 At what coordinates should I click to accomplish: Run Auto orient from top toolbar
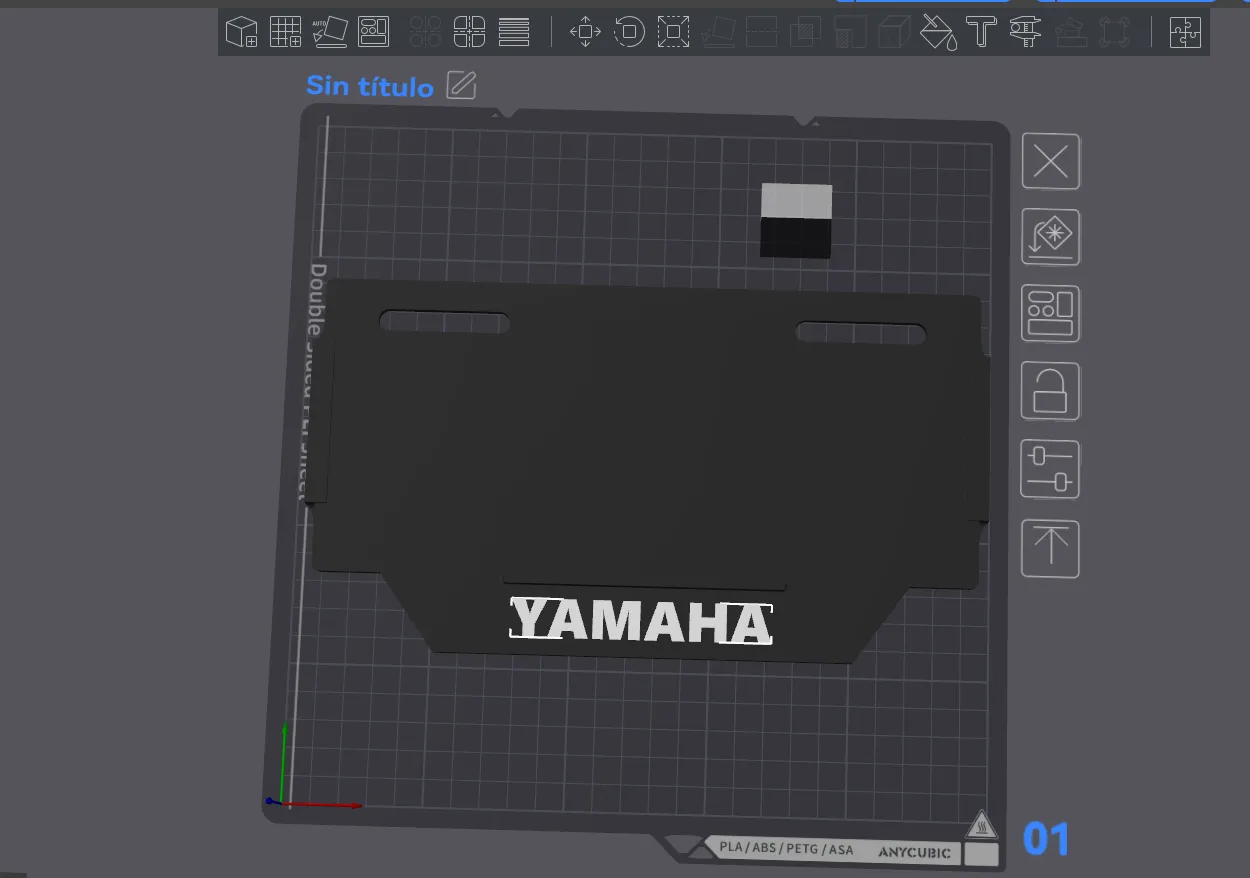pos(329,32)
